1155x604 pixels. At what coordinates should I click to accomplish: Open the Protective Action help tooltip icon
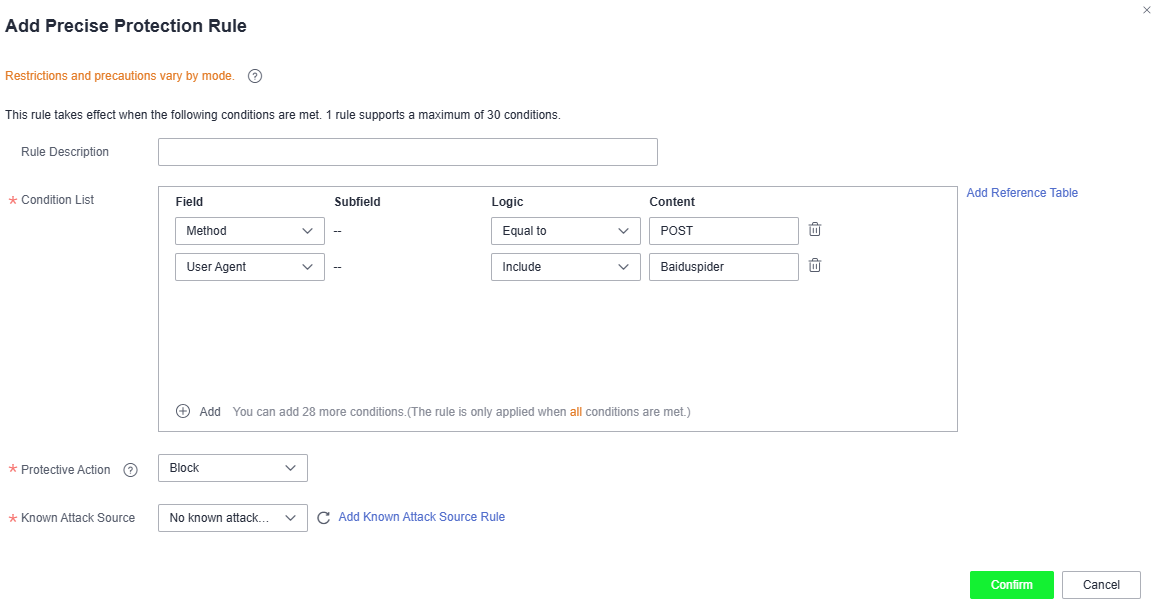click(130, 470)
